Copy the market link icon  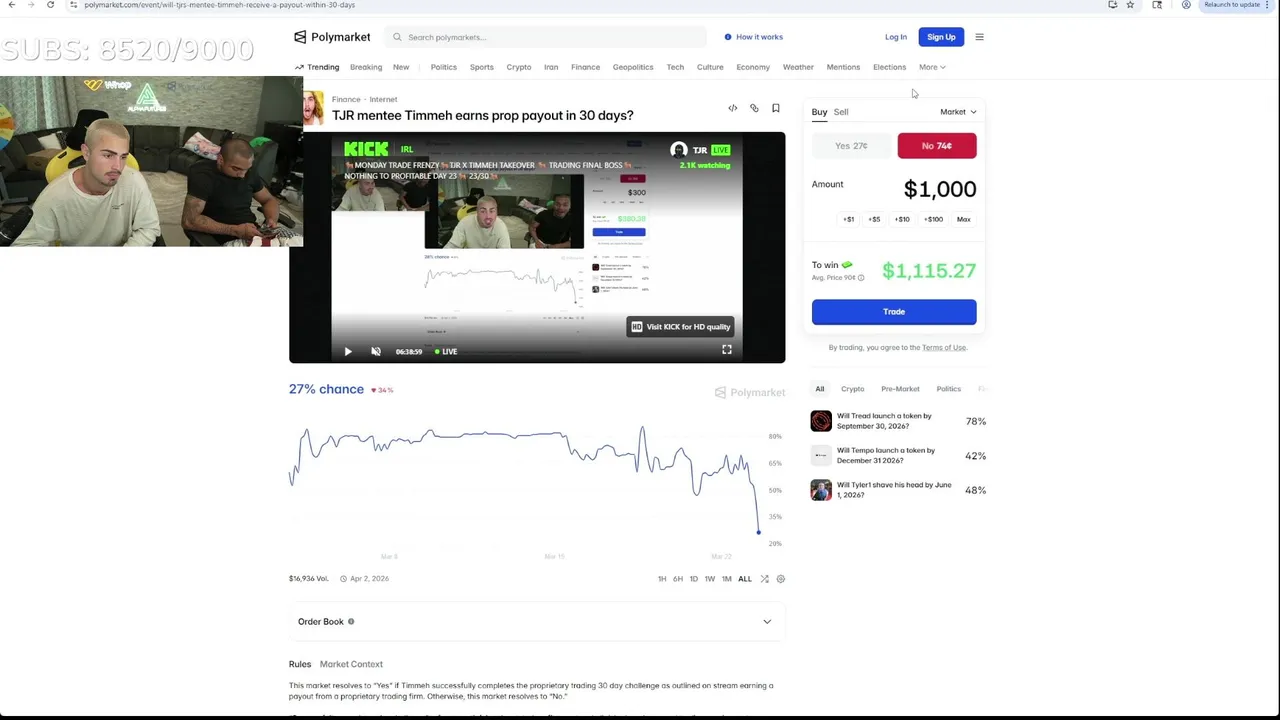pos(754,108)
